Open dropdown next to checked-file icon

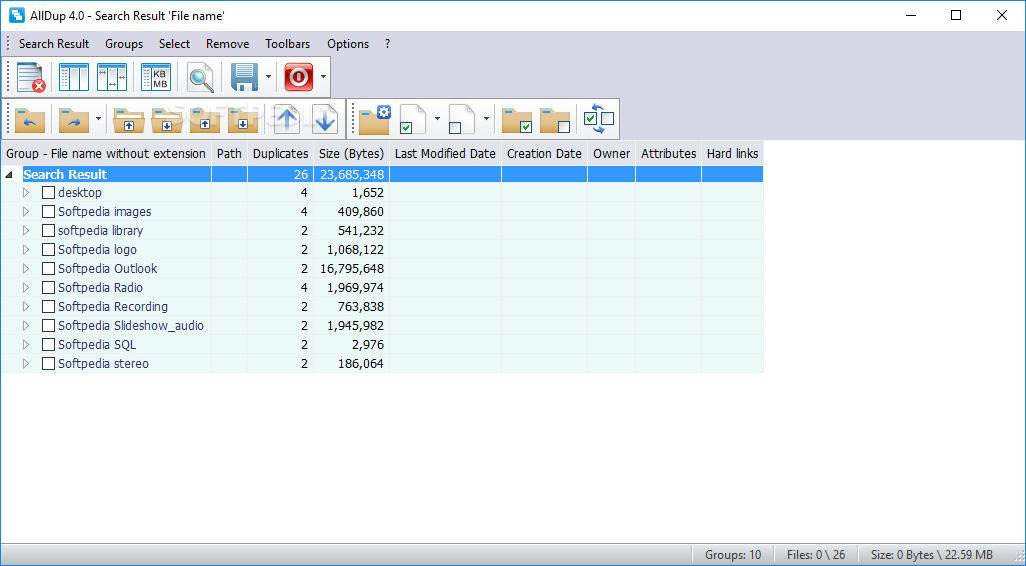(437, 119)
